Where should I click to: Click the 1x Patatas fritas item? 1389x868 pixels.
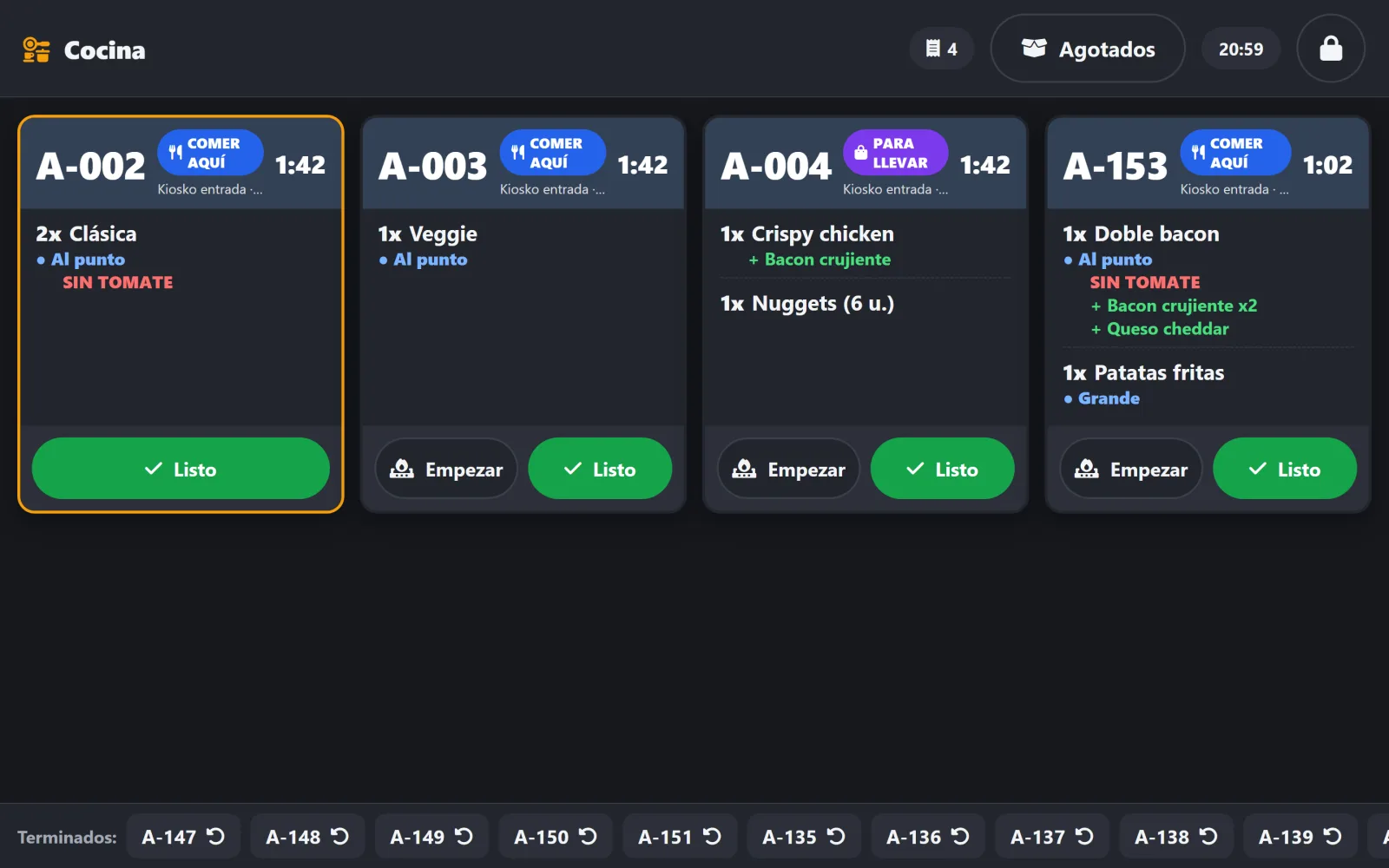[x=1143, y=373]
